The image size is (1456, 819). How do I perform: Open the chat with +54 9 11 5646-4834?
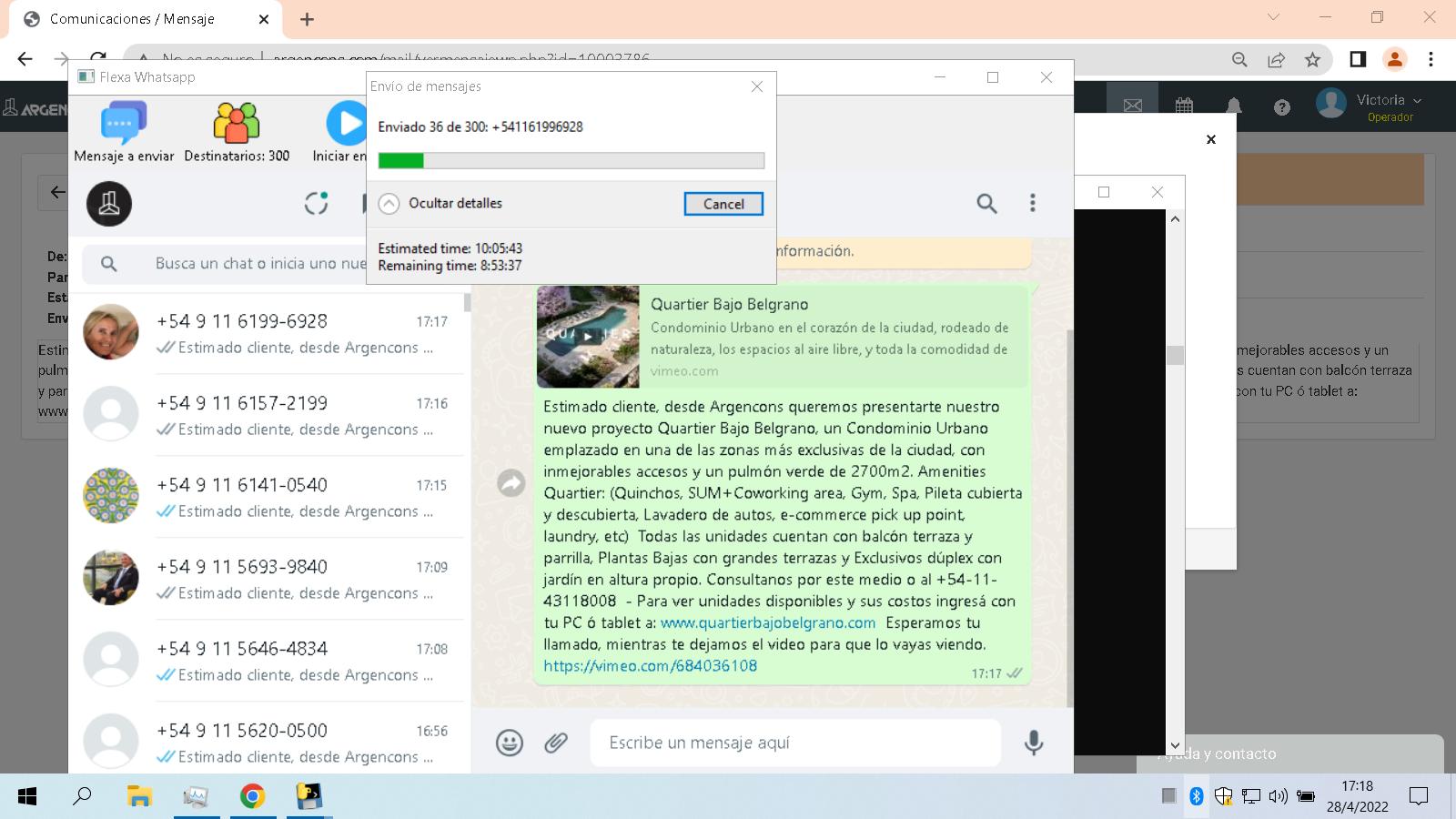[269, 660]
